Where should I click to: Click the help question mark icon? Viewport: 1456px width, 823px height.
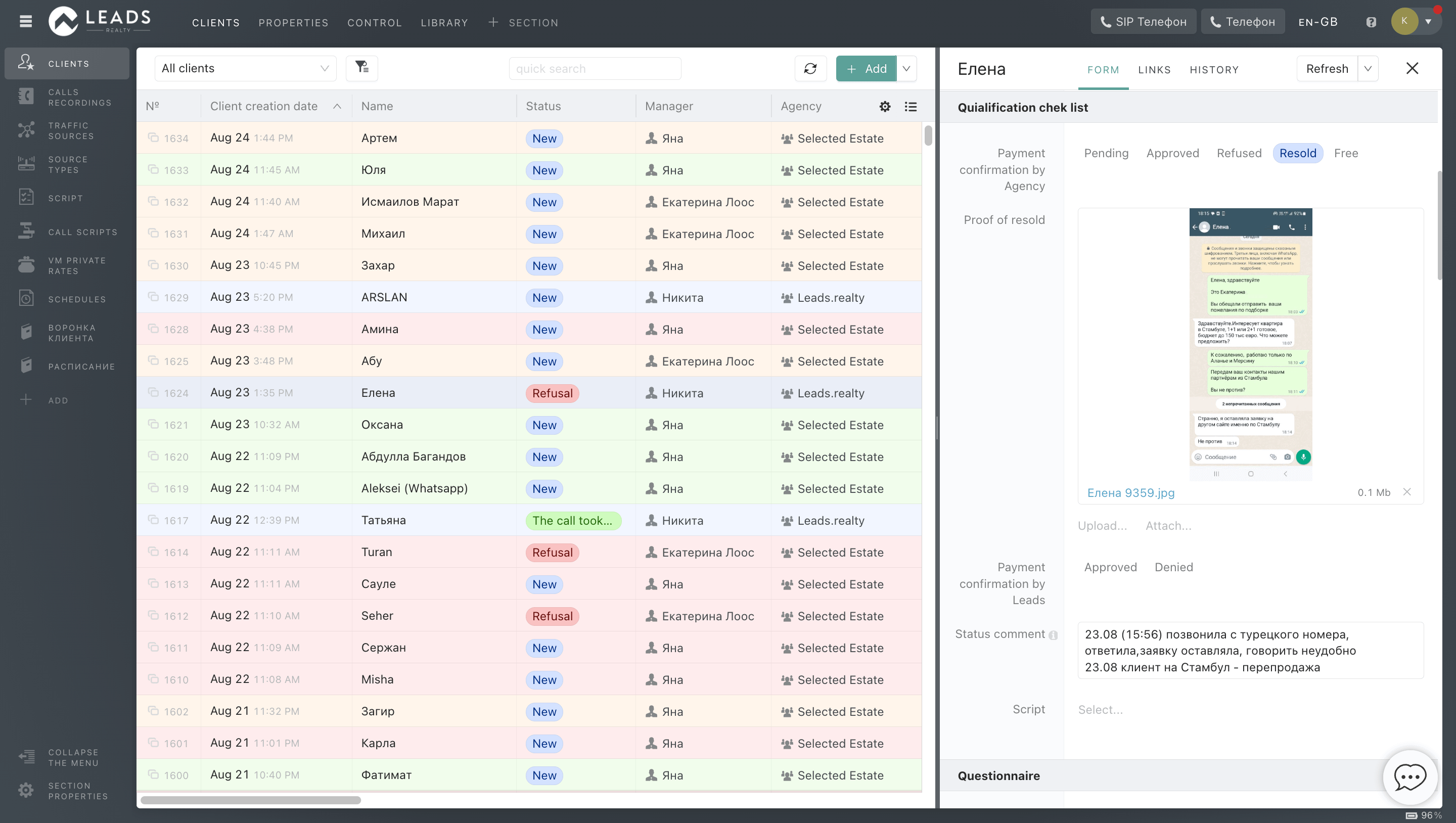pyautogui.click(x=1371, y=22)
